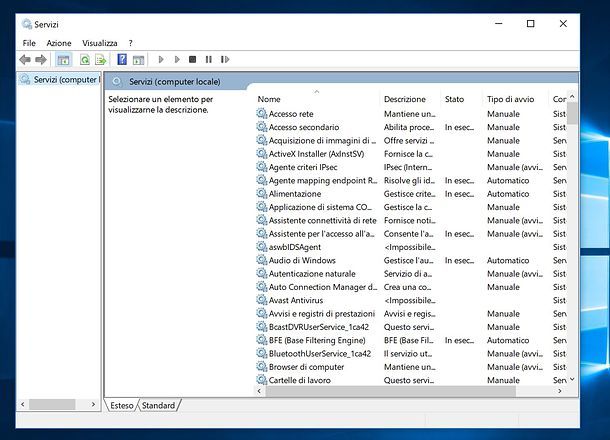
Task: Click the second play arrow toolbar icon
Action: pyautogui.click(x=177, y=60)
